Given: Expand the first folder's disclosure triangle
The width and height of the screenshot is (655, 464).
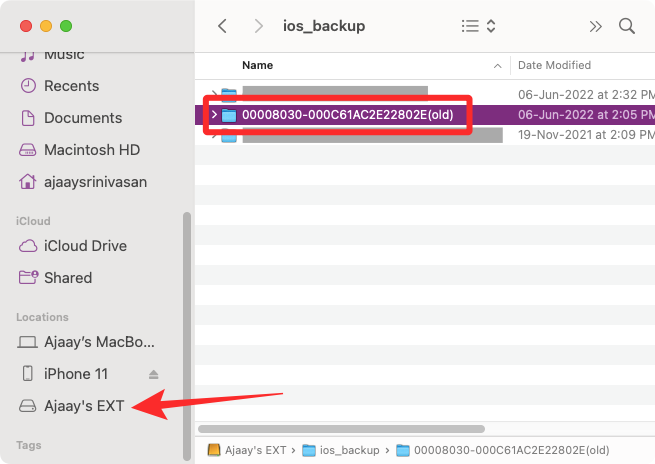Looking at the screenshot, I should [214, 95].
